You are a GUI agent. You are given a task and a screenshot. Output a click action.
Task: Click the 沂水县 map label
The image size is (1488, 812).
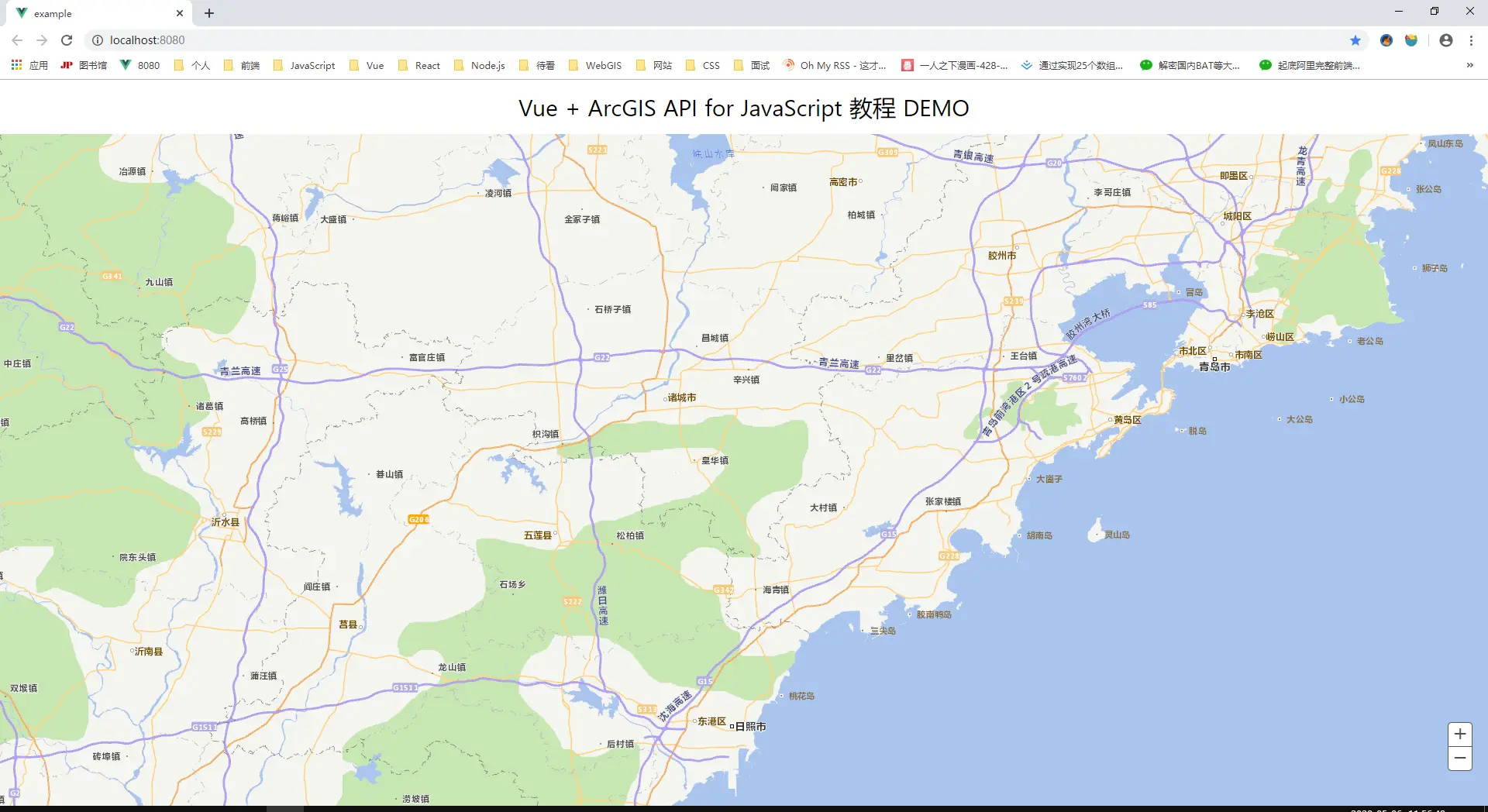point(226,522)
